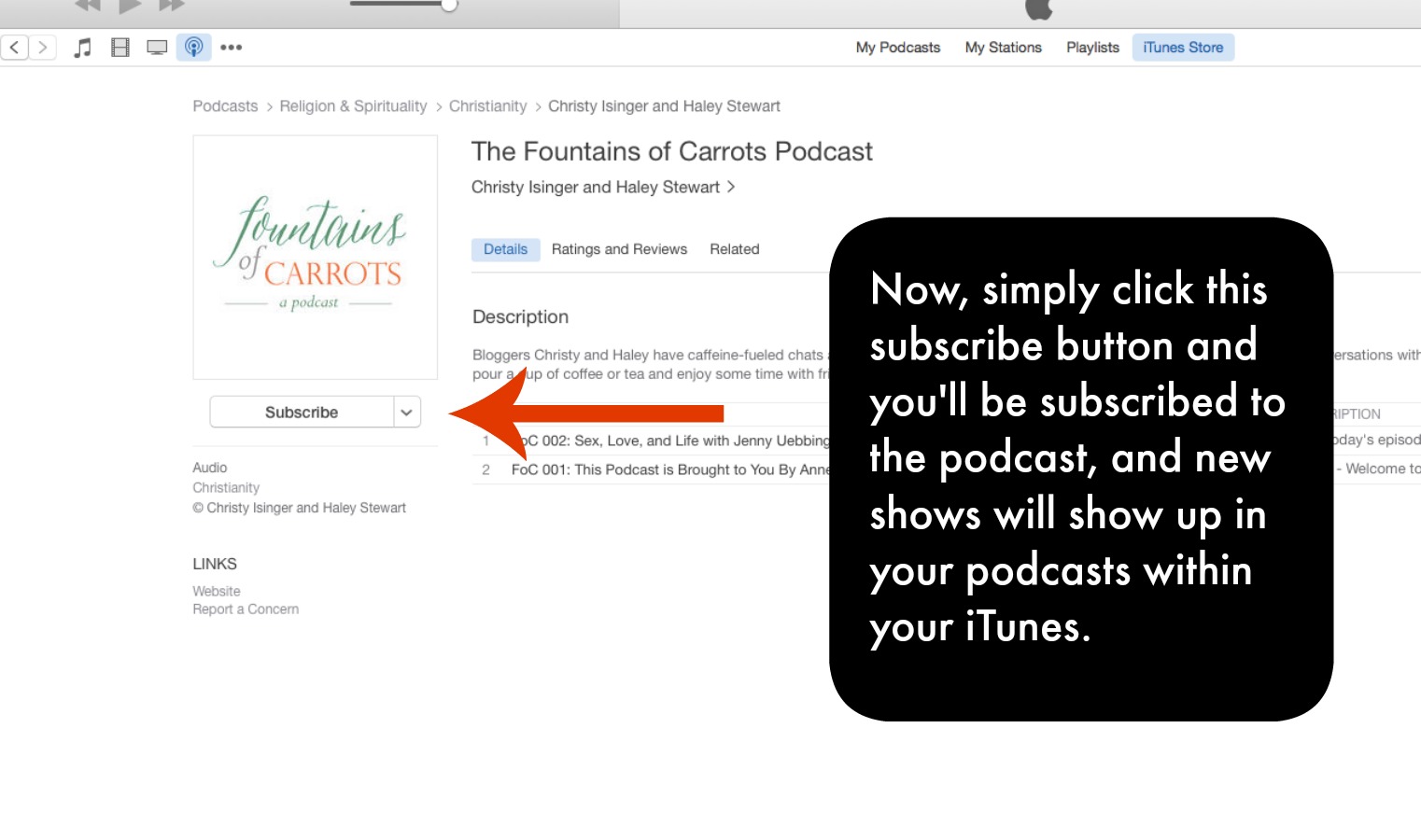Image resolution: width=1421 pixels, height=840 pixels.
Task: Open the Music library icon
Action: click(83, 48)
